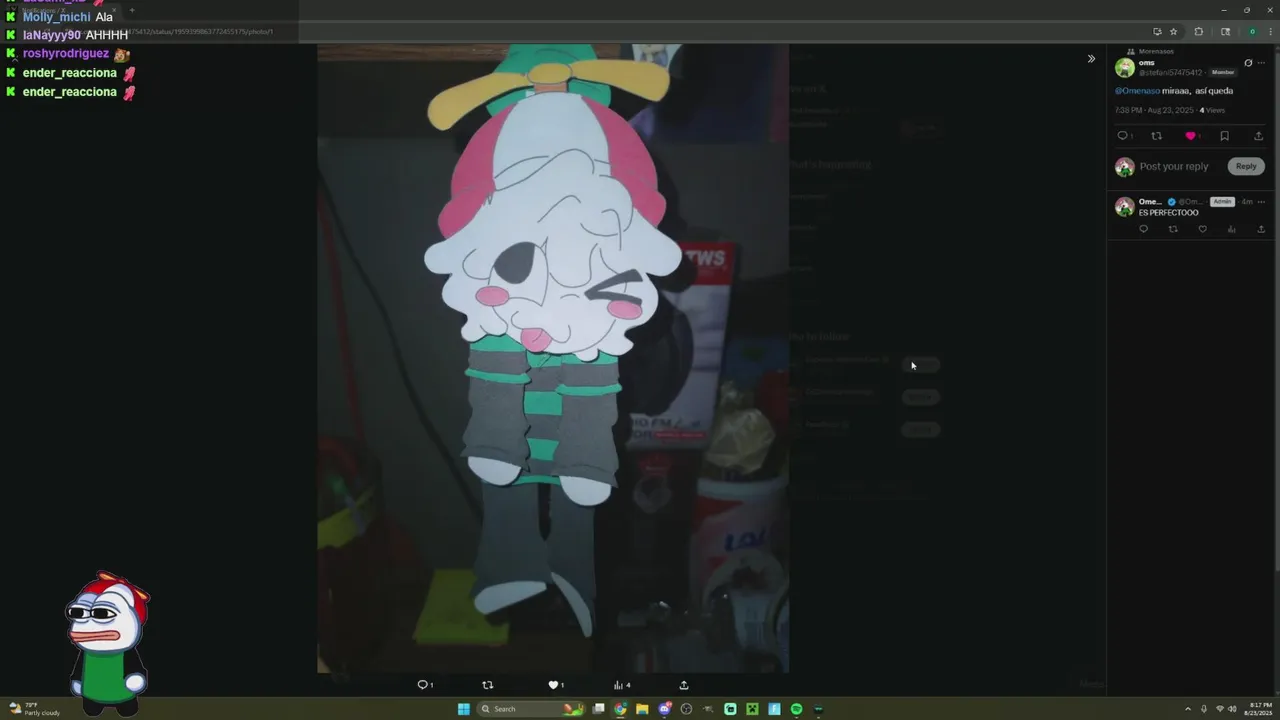Open the weather widget Partly cloudy
The height and width of the screenshot is (720, 1280).
(34, 709)
